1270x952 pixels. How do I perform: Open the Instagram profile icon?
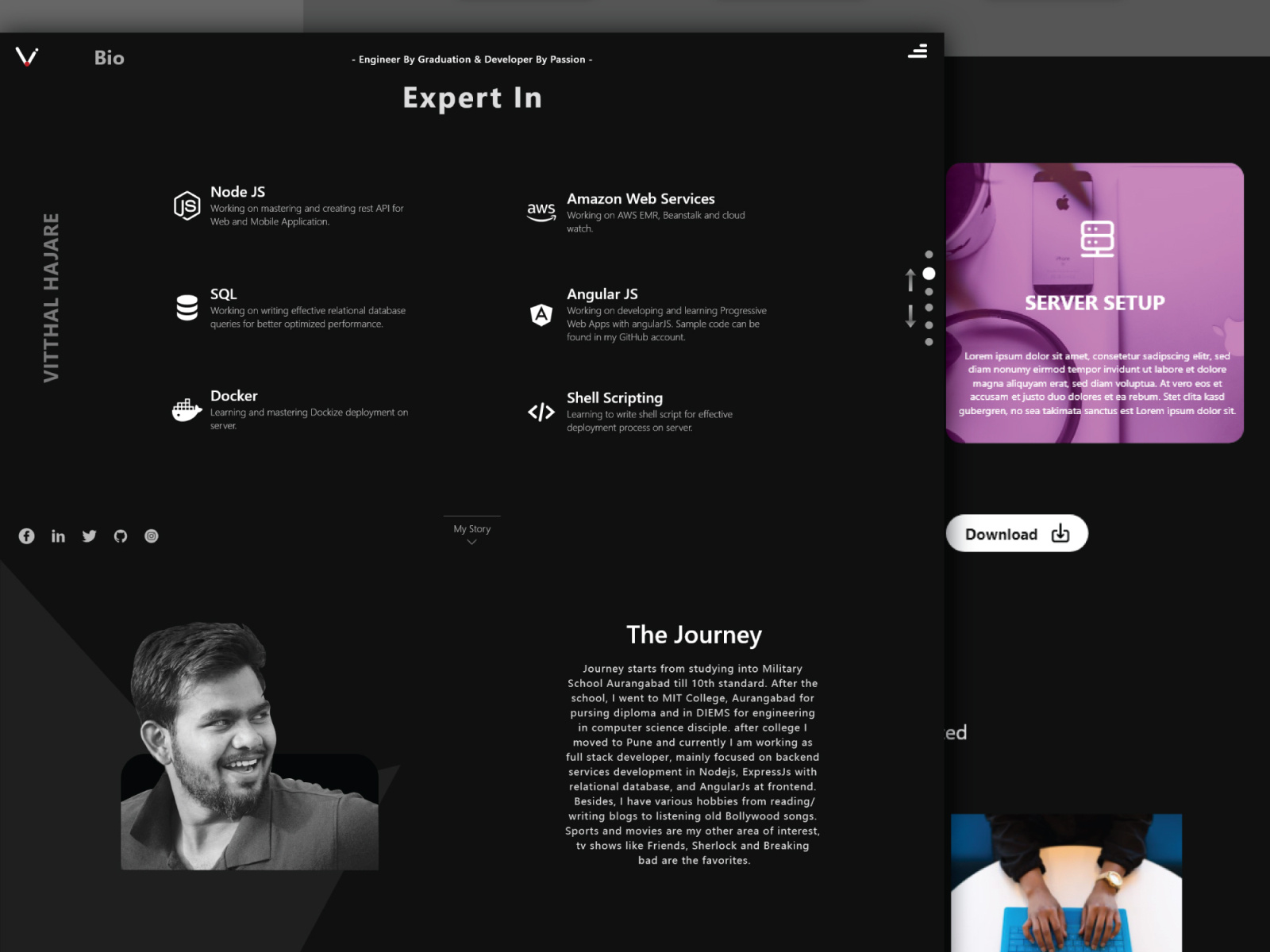(x=152, y=536)
